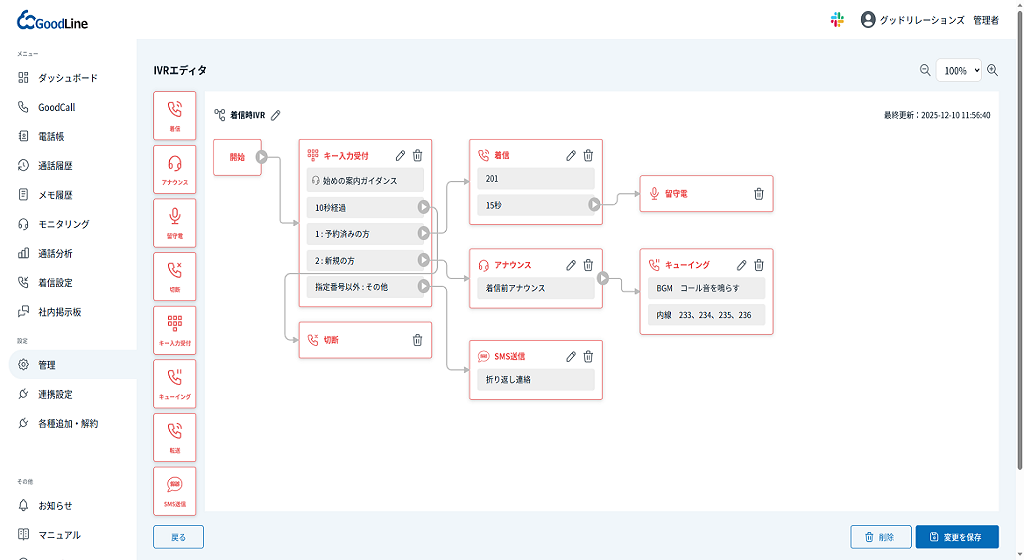
Task: Select the キー入力受付 keypad tool in palette
Action: [175, 330]
